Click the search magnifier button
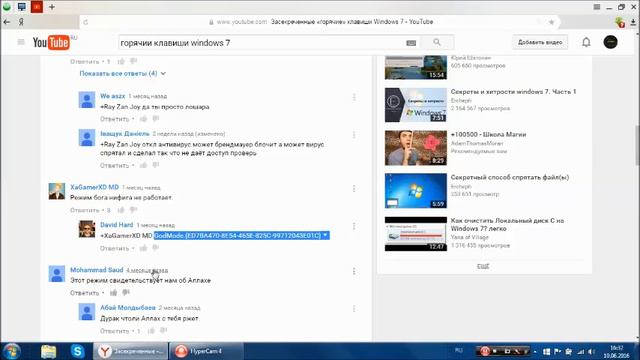 (437, 42)
